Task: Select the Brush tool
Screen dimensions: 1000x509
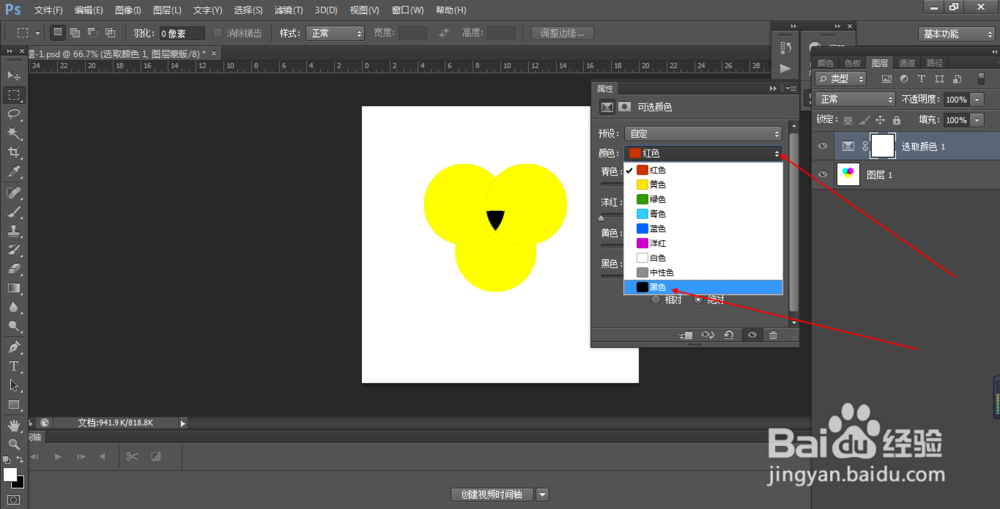Action: [13, 212]
